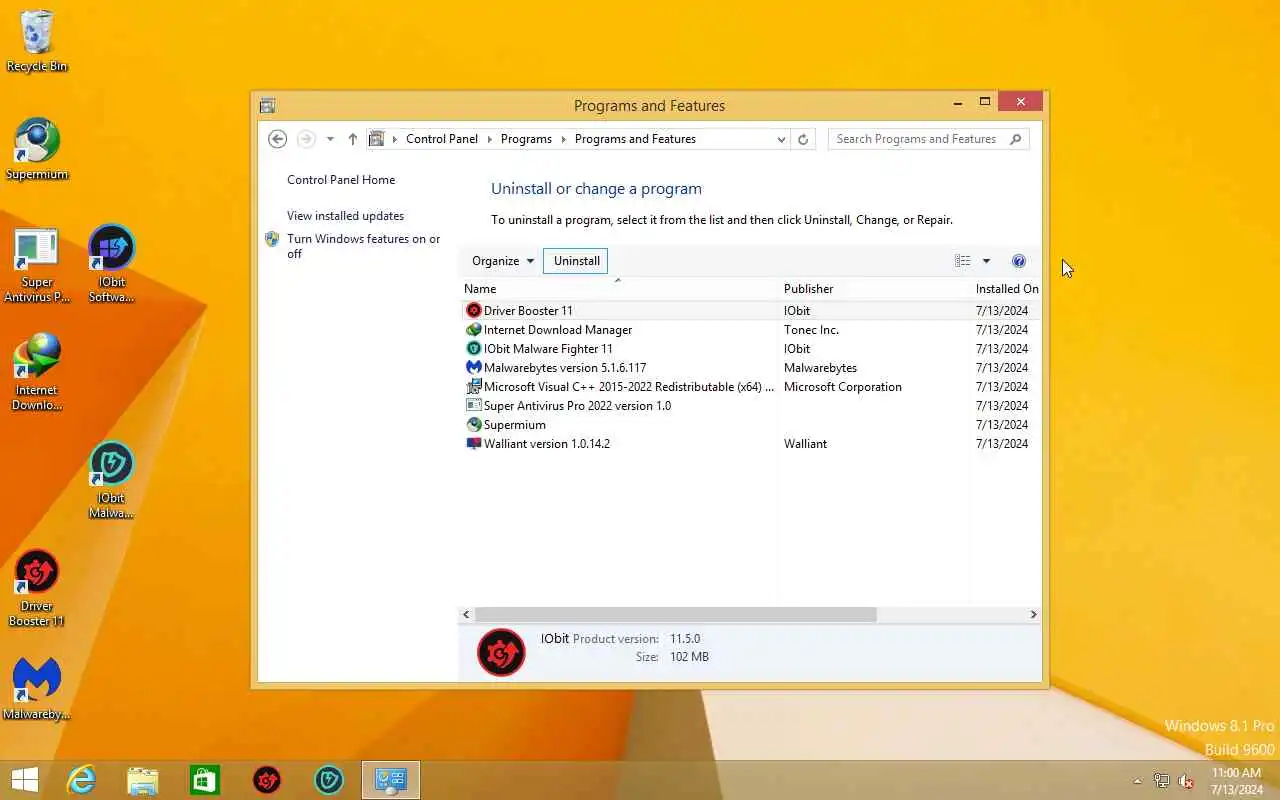This screenshot has width=1280, height=800.
Task: Click the scroll right arrow
Action: click(x=1033, y=615)
